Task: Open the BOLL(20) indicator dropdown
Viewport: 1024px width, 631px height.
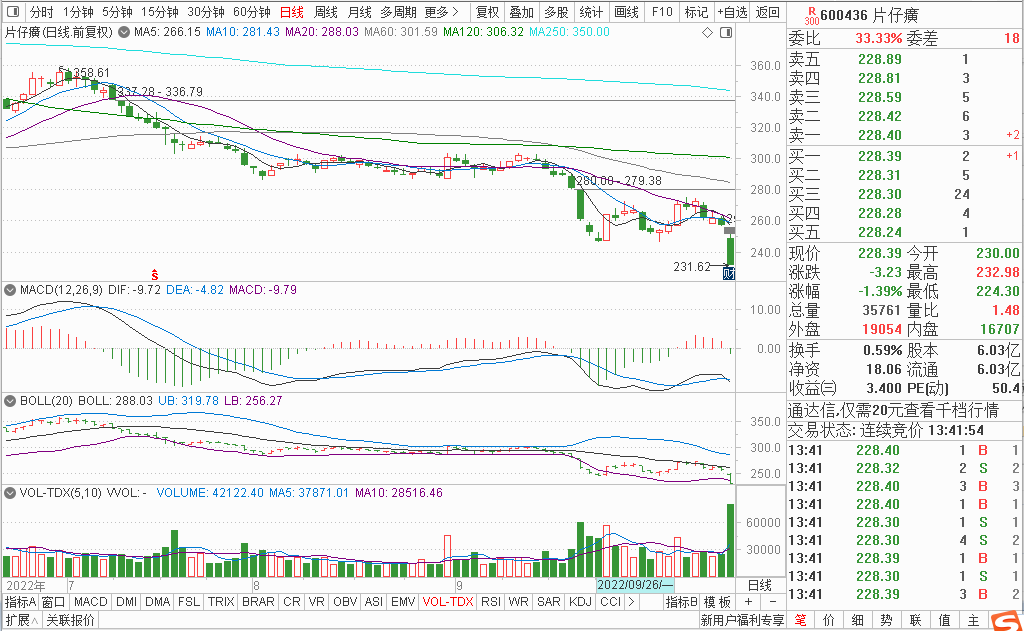Action: (x=10, y=400)
